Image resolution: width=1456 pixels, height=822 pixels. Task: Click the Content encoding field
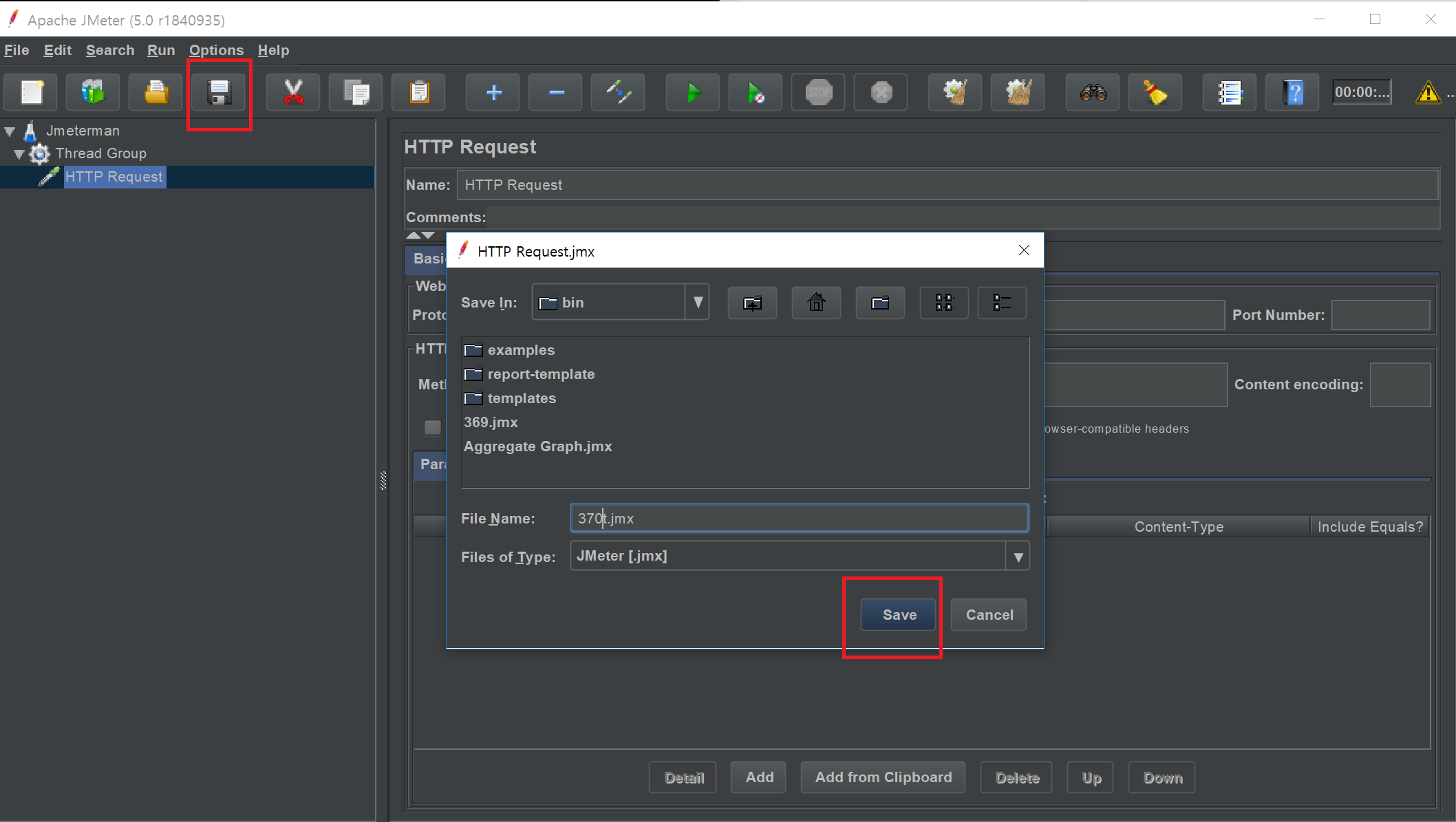[x=1400, y=385]
